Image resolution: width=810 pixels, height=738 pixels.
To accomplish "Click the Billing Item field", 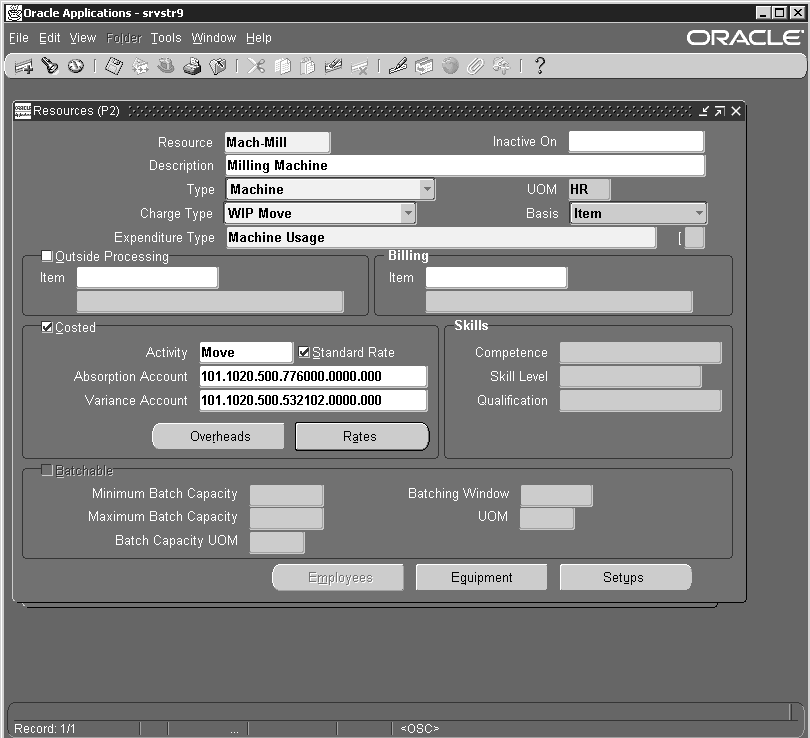I will (496, 277).
